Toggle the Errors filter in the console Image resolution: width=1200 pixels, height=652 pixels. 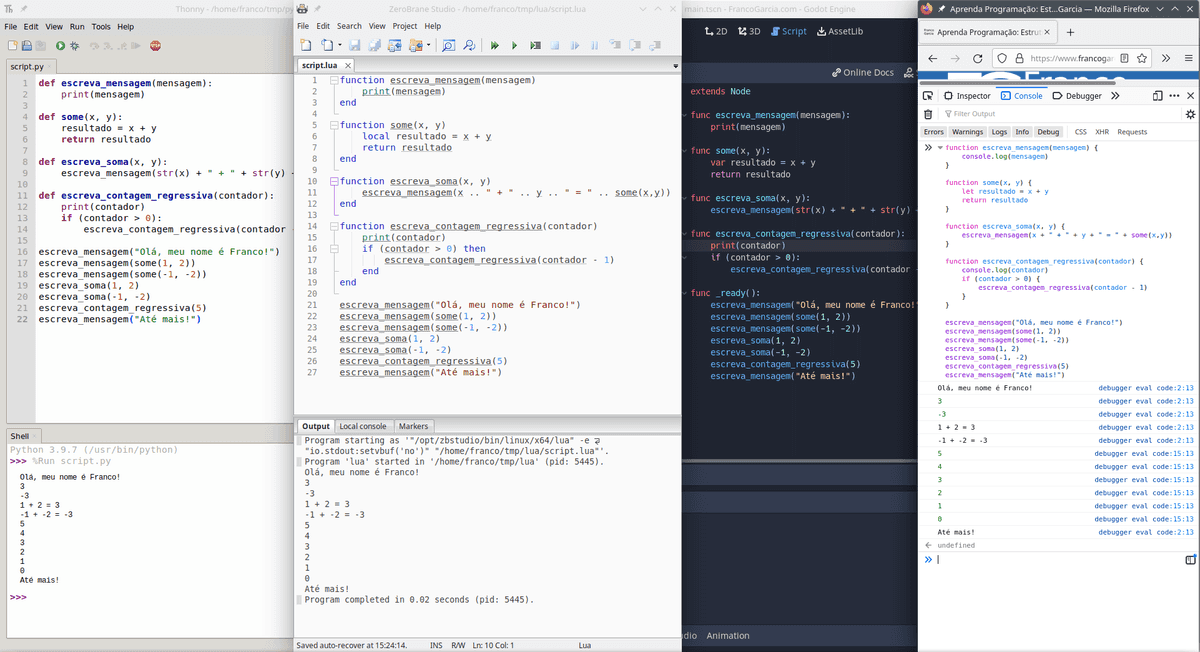[934, 132]
